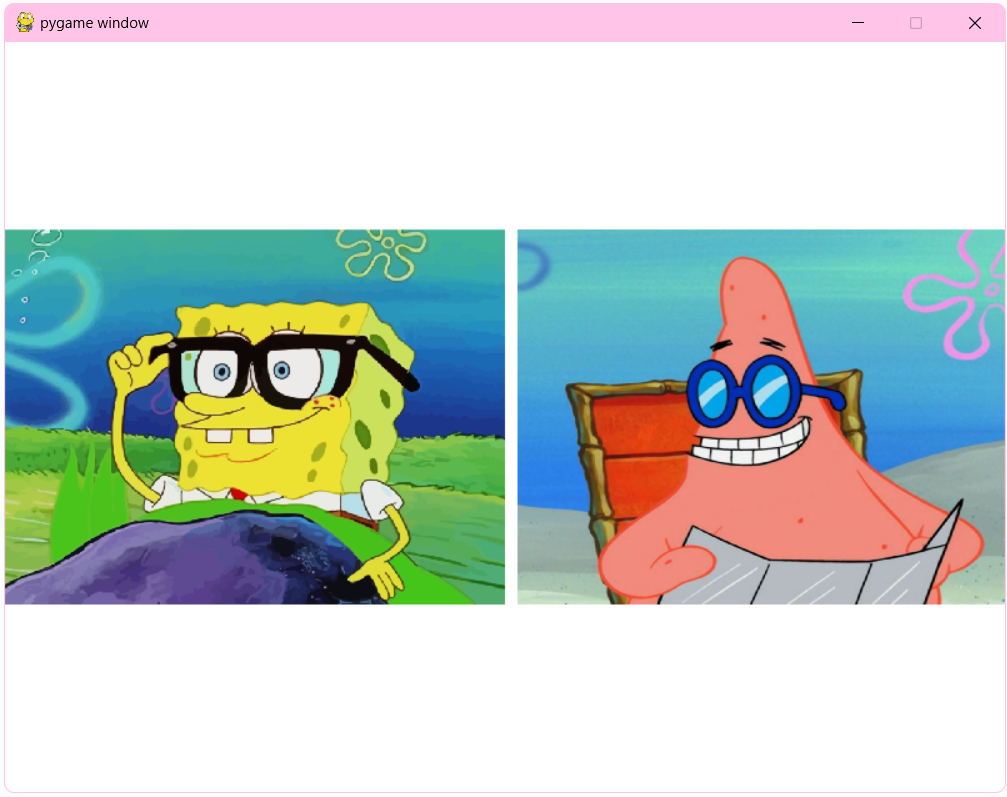The image size is (1007, 797).
Task: Click the disabled maximize button
Action: click(x=915, y=23)
